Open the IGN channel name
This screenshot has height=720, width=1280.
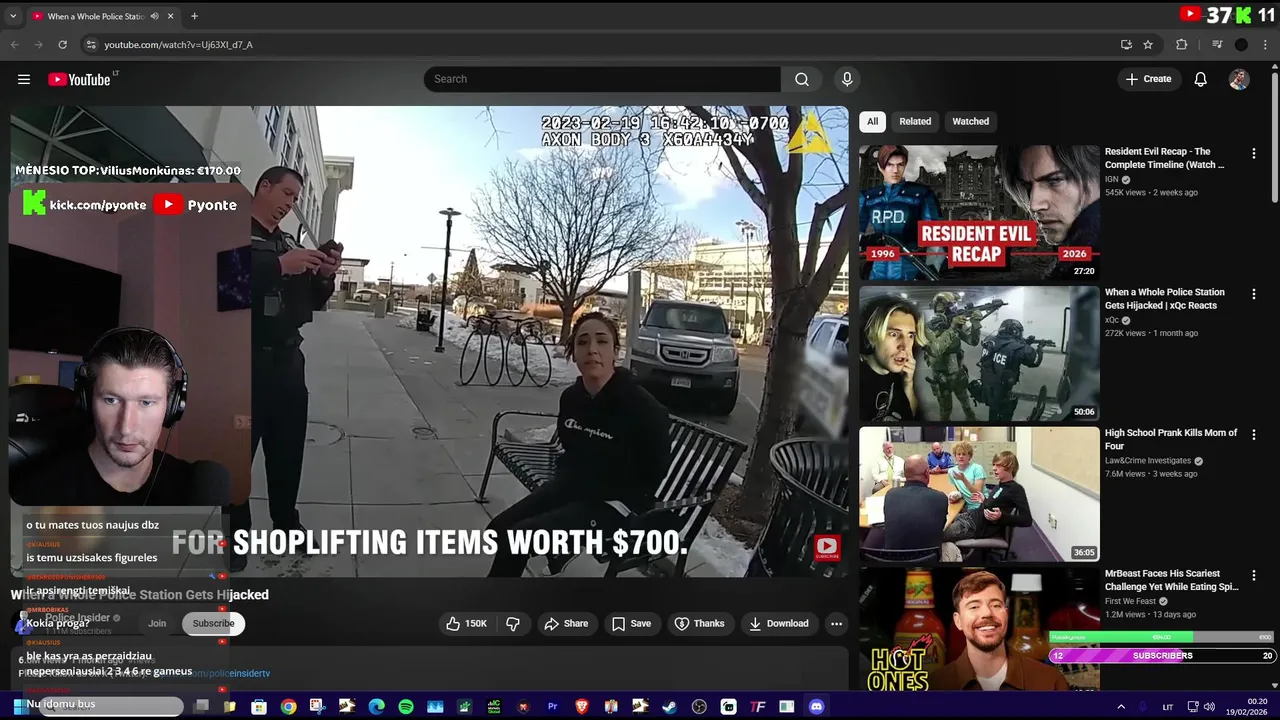[1112, 179]
